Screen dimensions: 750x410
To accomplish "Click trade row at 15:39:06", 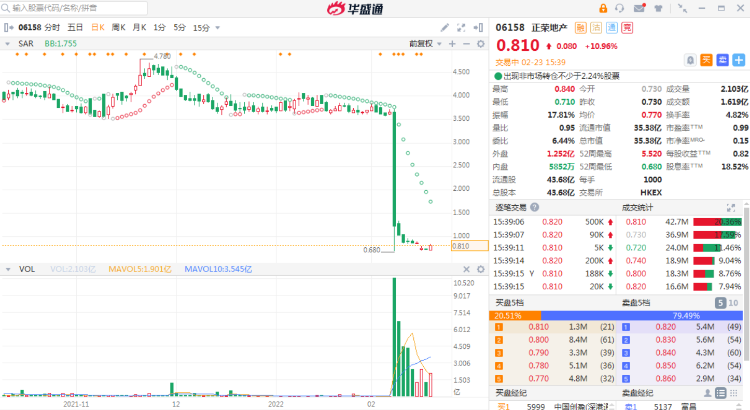I will click(x=553, y=222).
